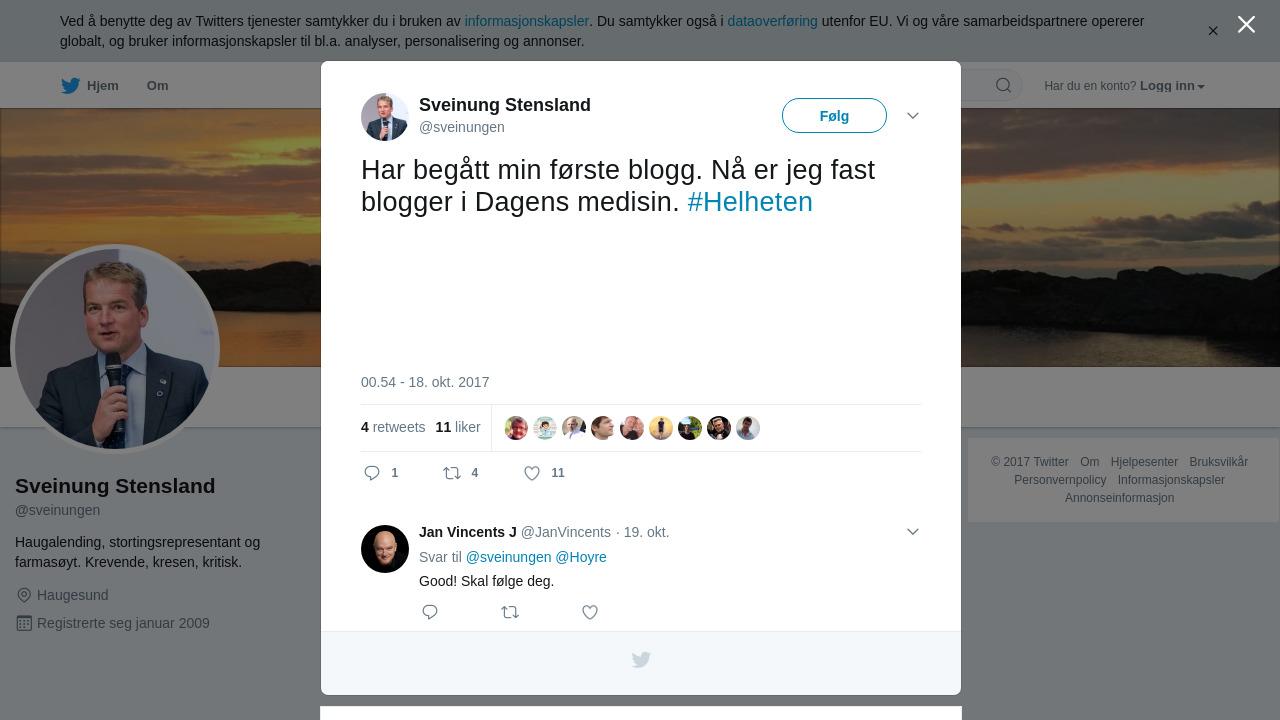
Task: Like Jan Vincents J's reply
Action: [x=590, y=612]
